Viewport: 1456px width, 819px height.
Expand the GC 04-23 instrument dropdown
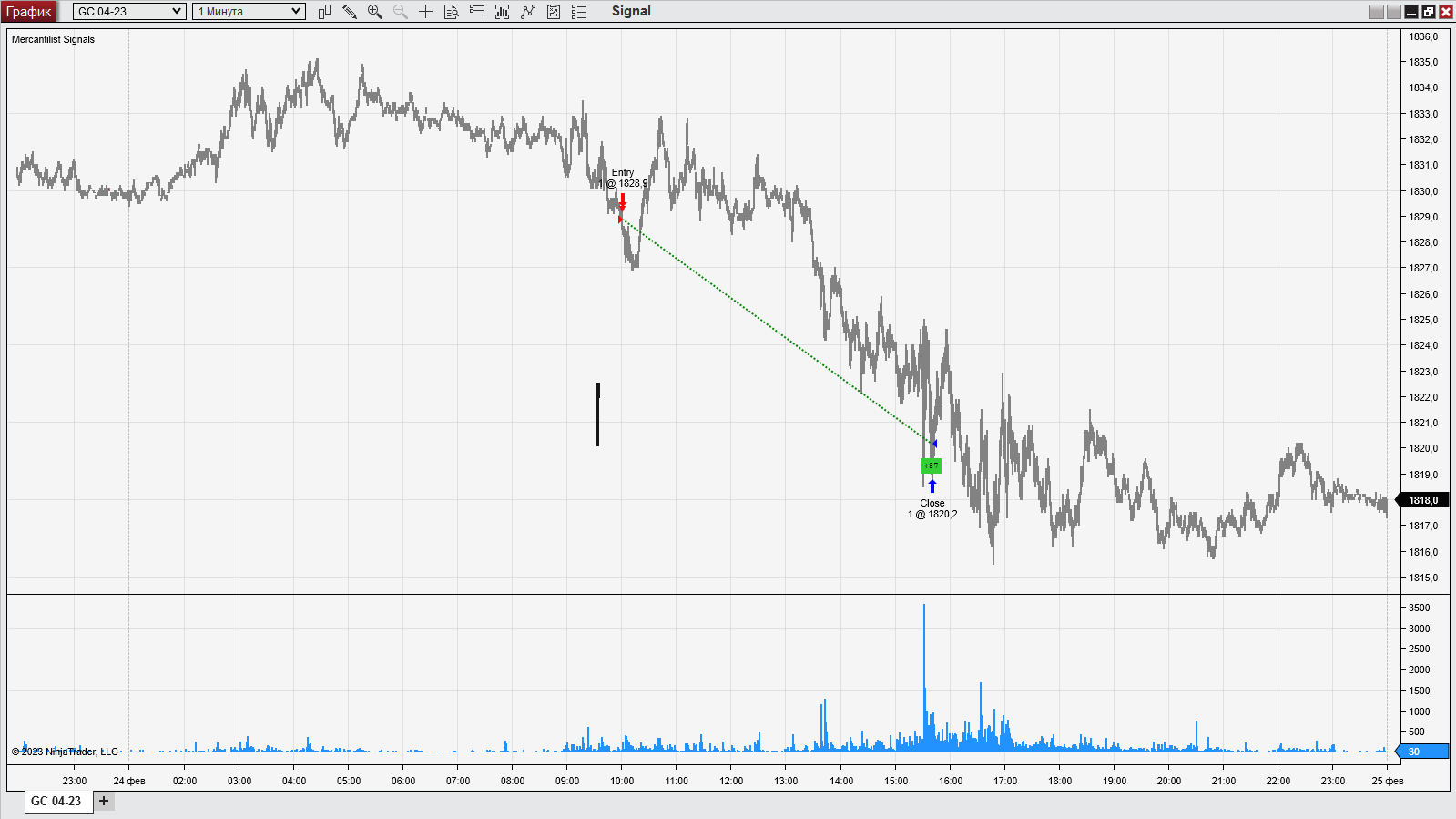pyautogui.click(x=129, y=12)
